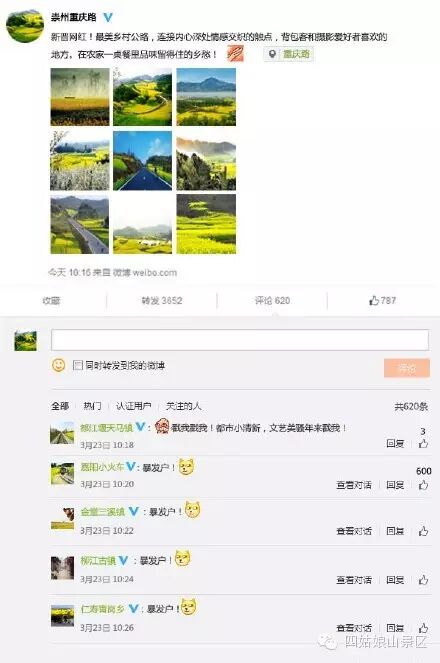Like 合堂三溪镇's comment with thumbs-up
The image size is (440, 663).
[x=423, y=531]
